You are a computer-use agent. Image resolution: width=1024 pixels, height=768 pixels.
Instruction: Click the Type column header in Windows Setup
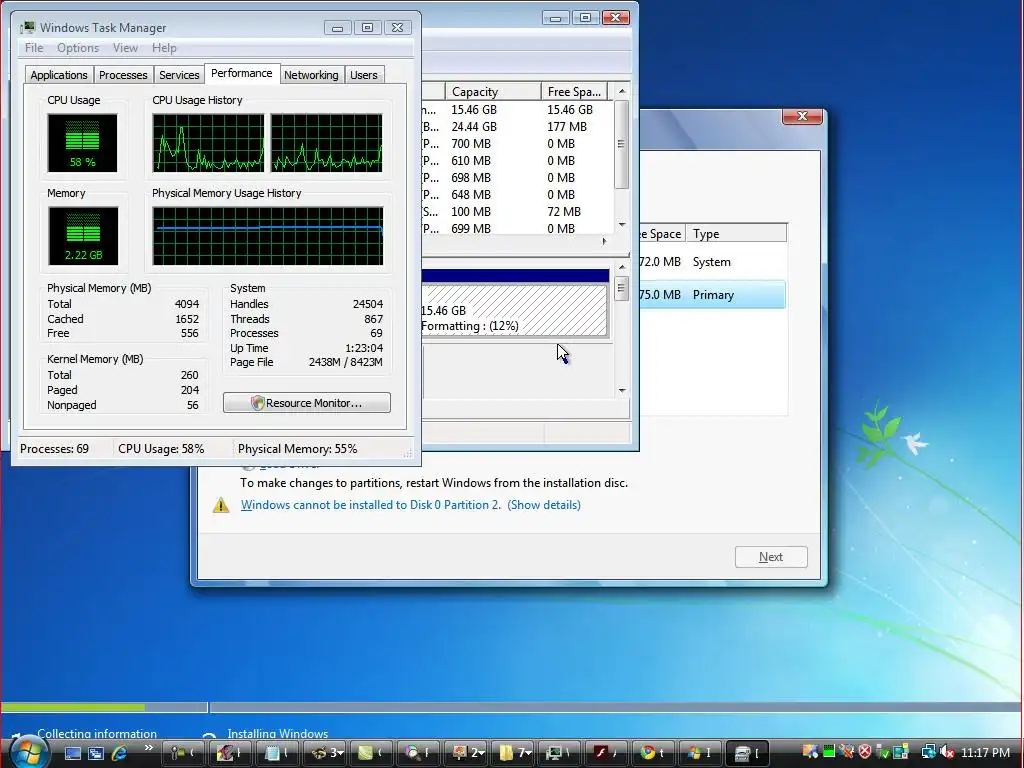click(x=736, y=234)
